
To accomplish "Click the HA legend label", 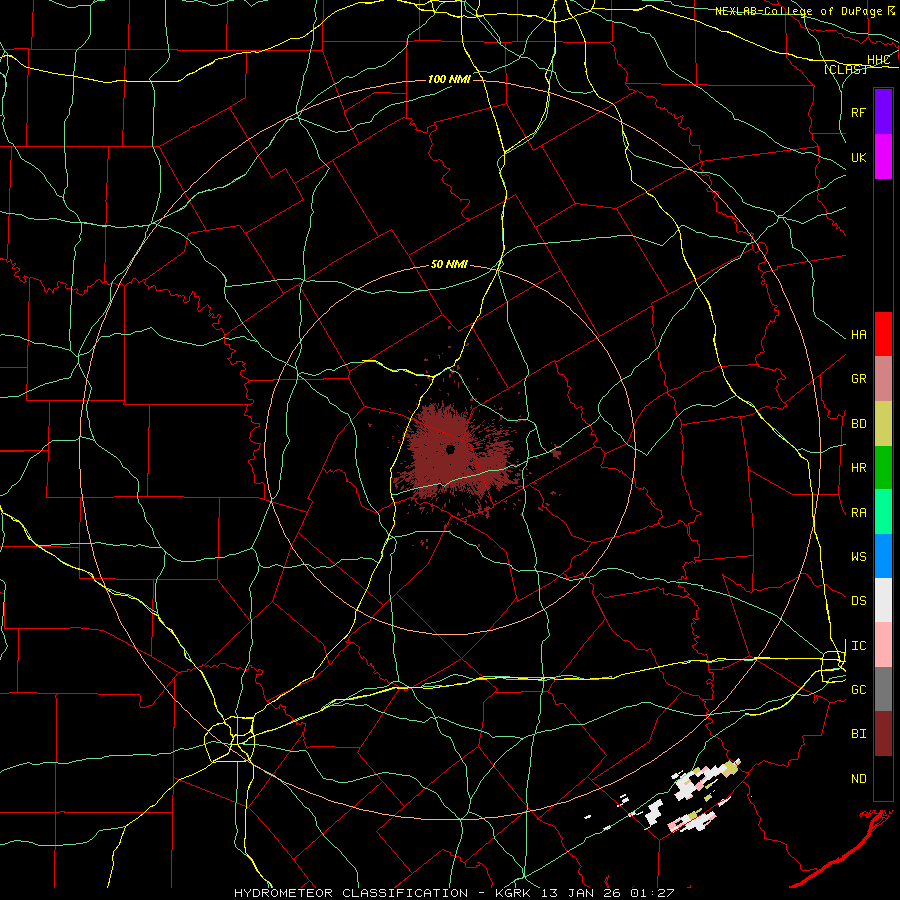I will click(x=858, y=335).
